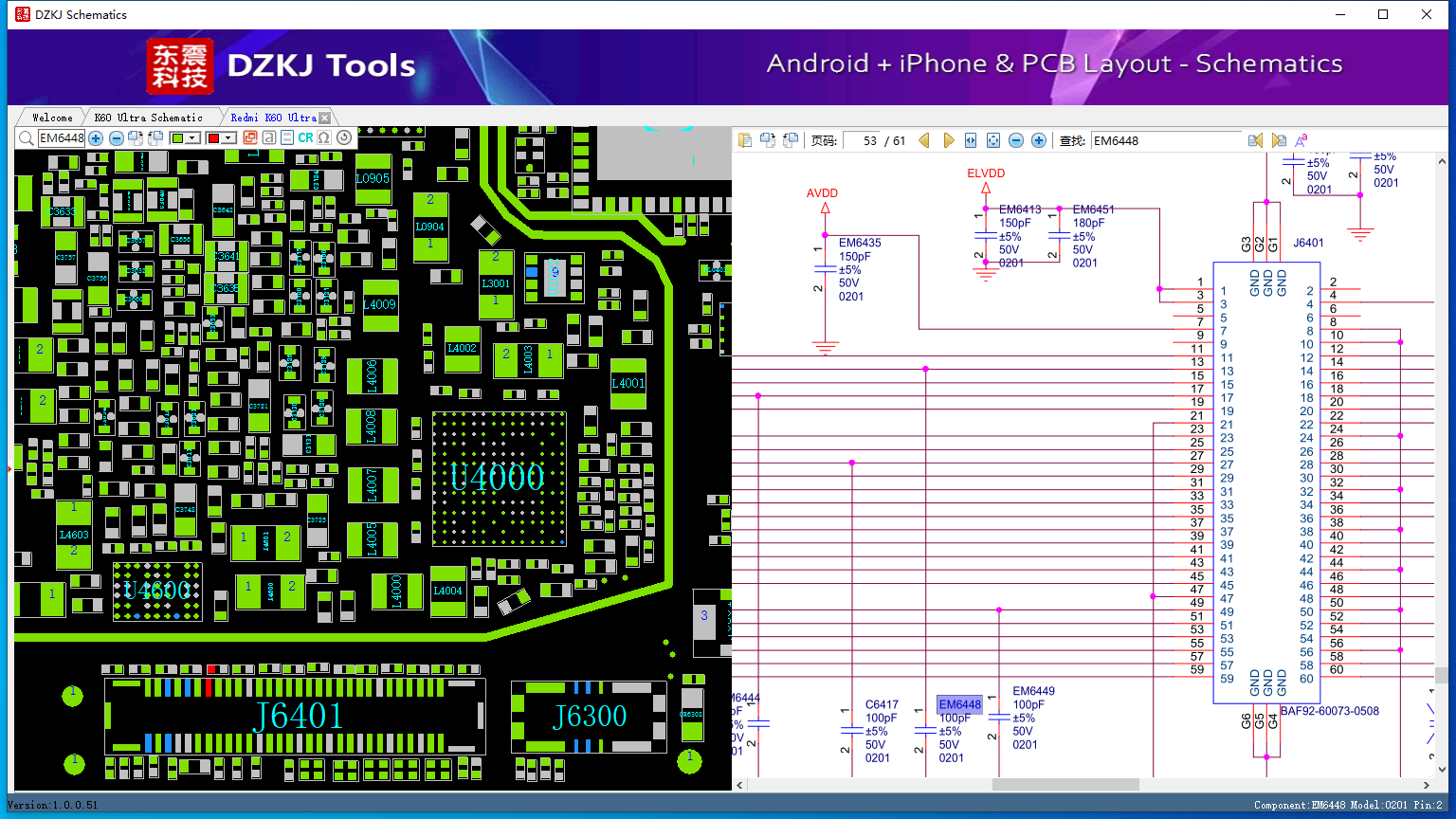Zoom out of the schematic view

(x=1016, y=140)
